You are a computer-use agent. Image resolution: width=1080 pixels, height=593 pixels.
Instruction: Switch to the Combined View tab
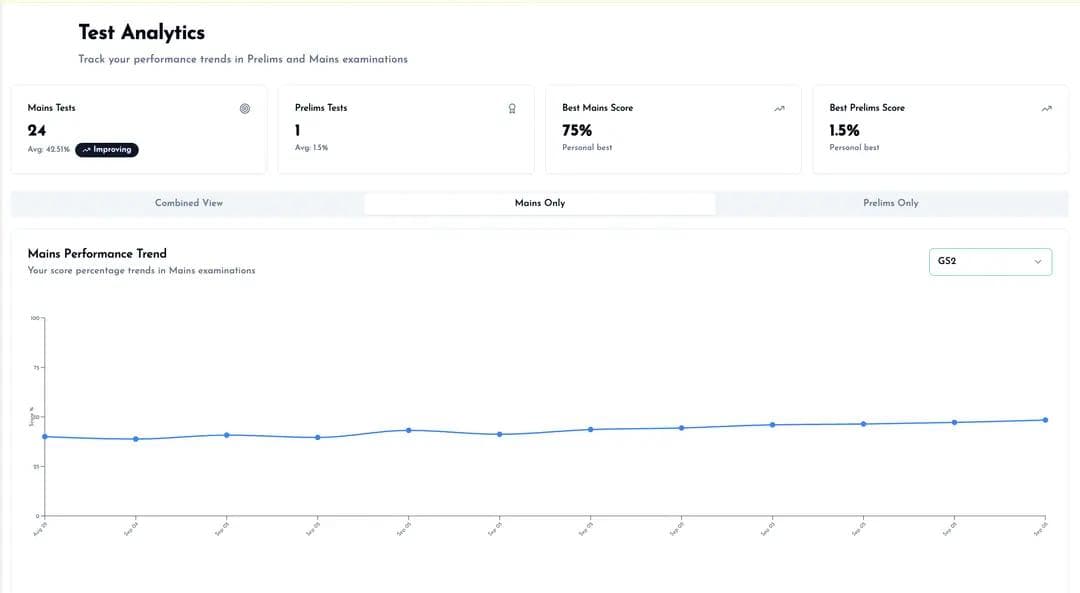click(189, 202)
